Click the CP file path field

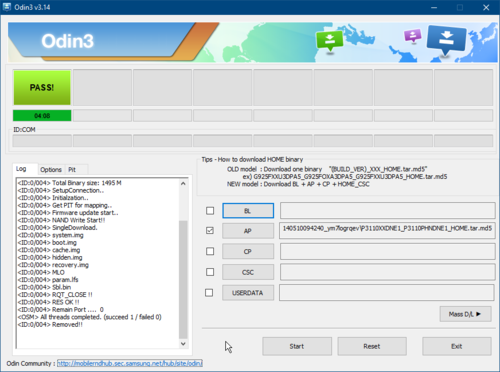pos(387,251)
